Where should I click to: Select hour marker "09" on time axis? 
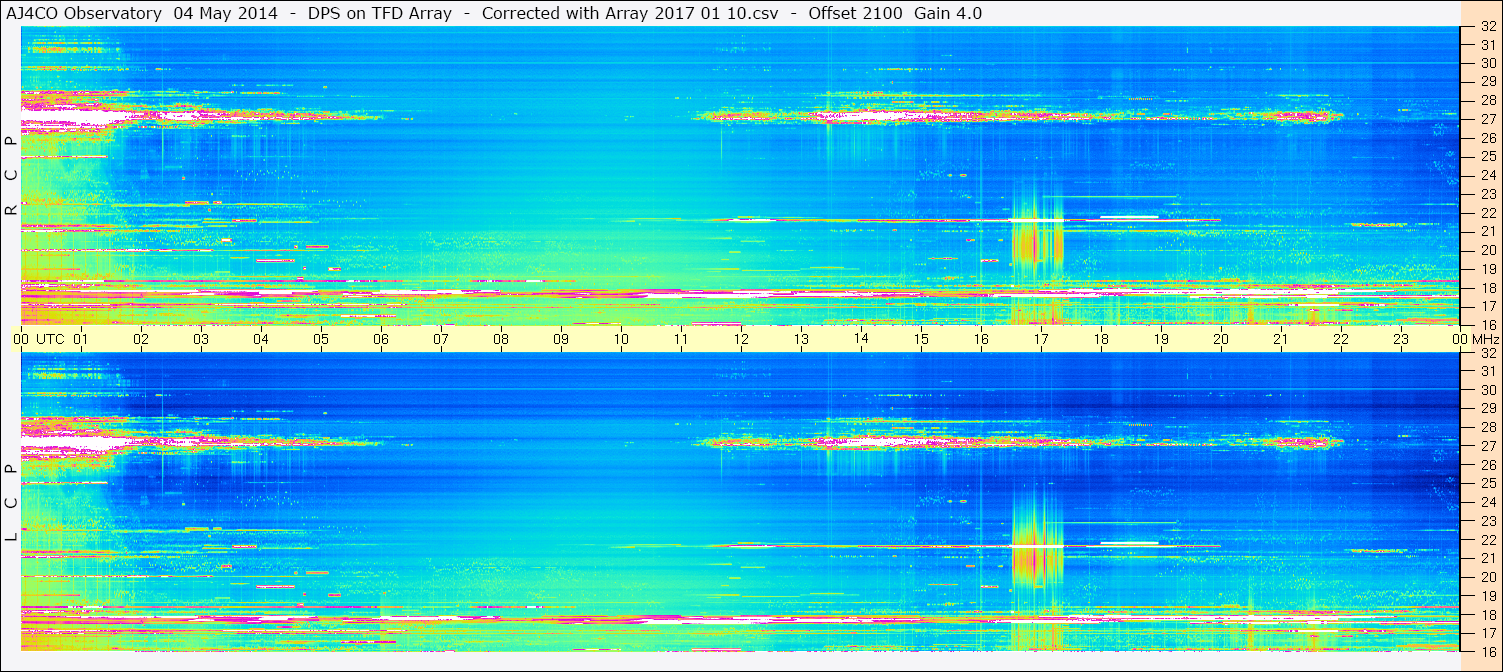click(561, 339)
